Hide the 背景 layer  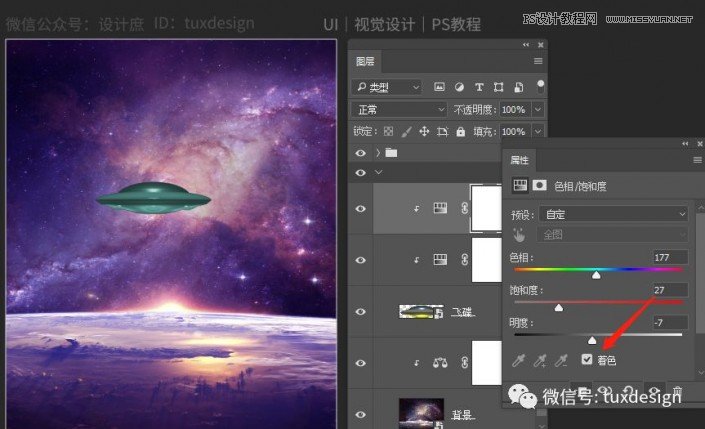360,415
